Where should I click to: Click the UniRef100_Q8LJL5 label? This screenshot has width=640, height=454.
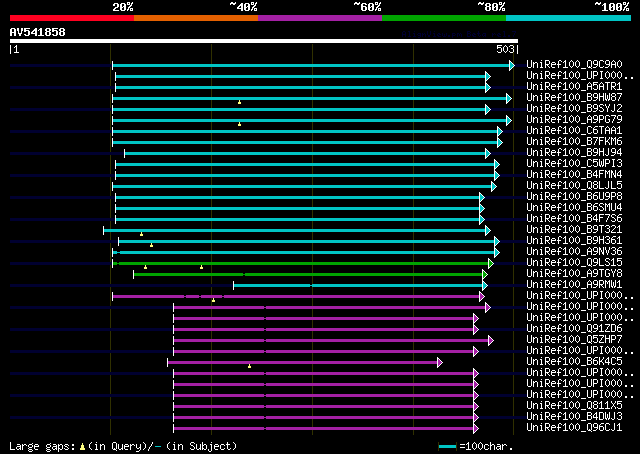coord(574,186)
